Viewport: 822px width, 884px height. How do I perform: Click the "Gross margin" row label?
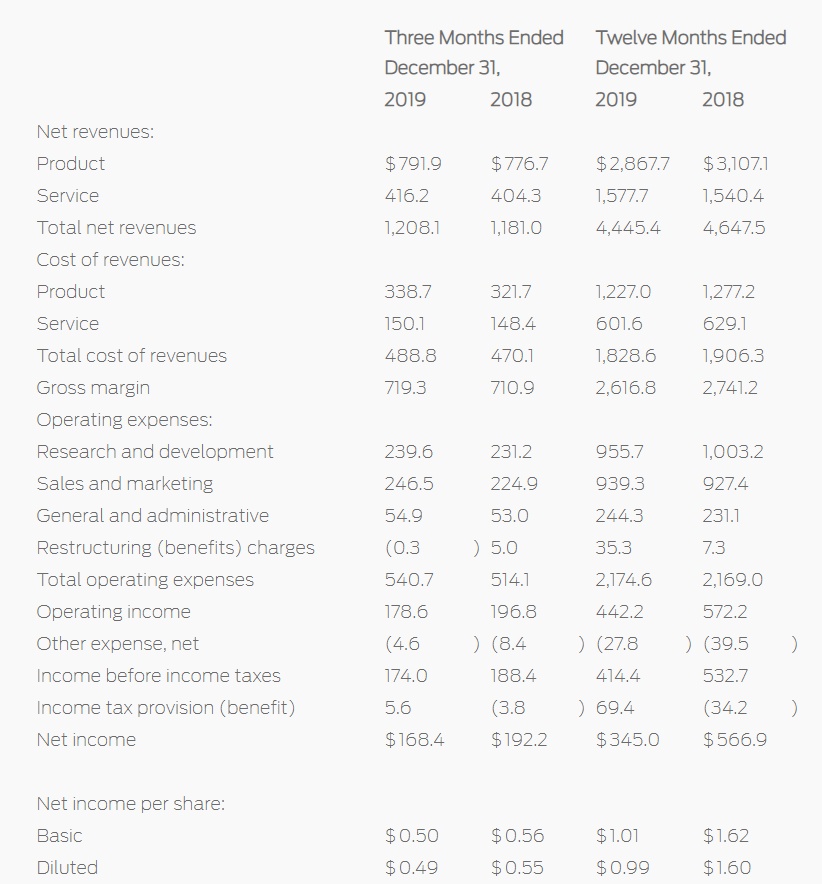(x=93, y=387)
